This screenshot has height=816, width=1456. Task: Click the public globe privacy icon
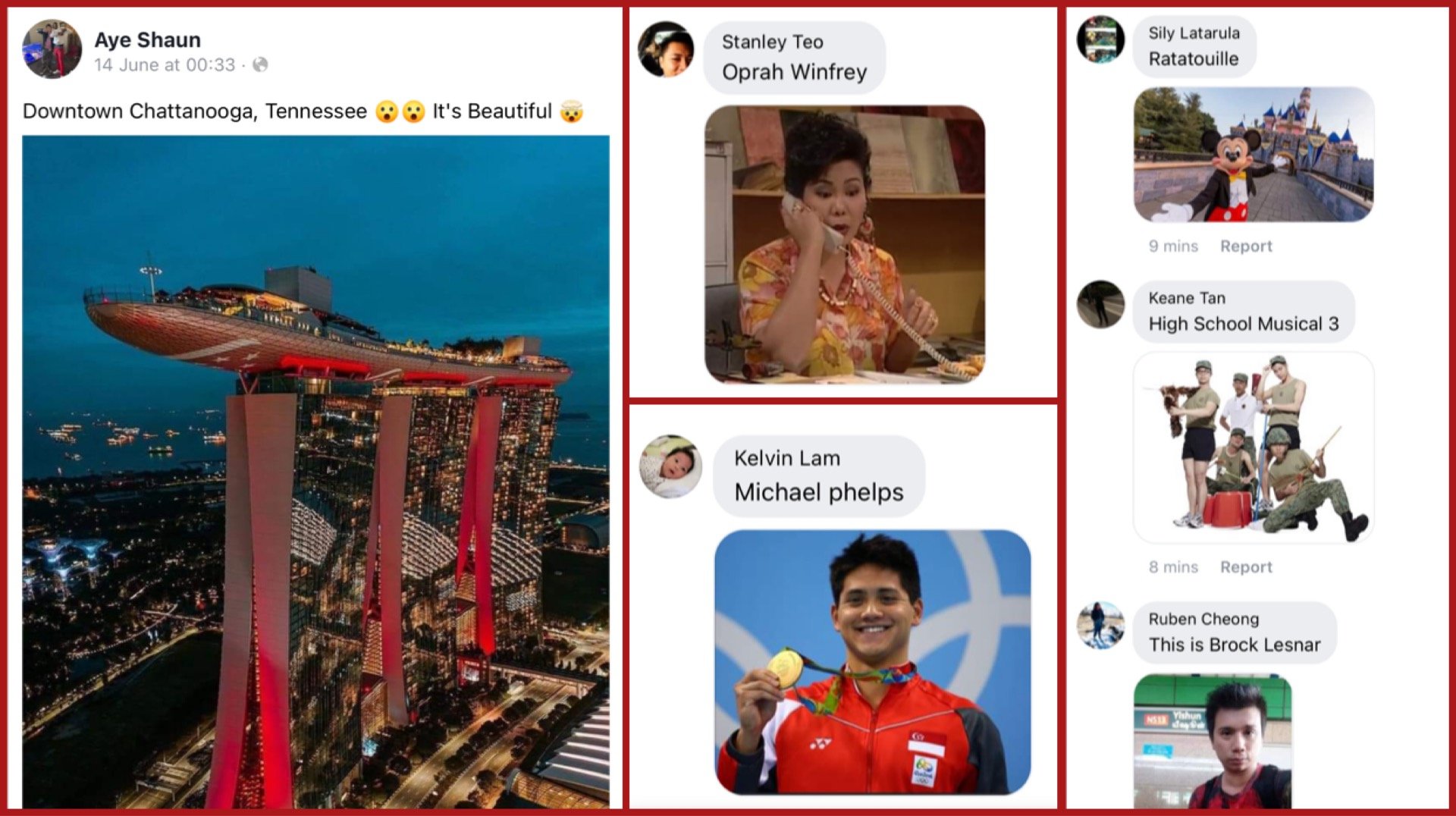click(260, 65)
